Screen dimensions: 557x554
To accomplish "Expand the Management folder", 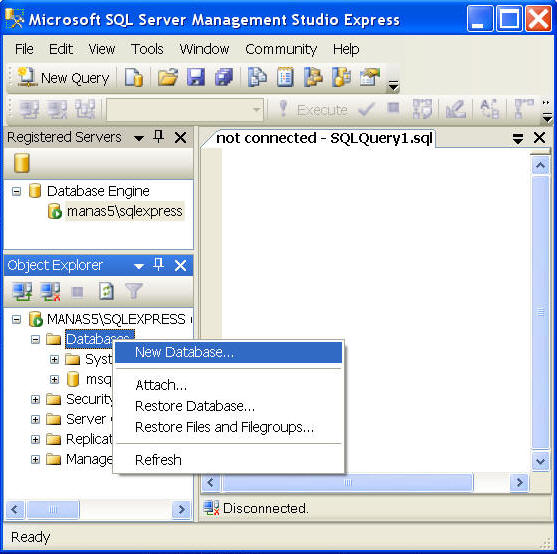I will click(x=35, y=460).
